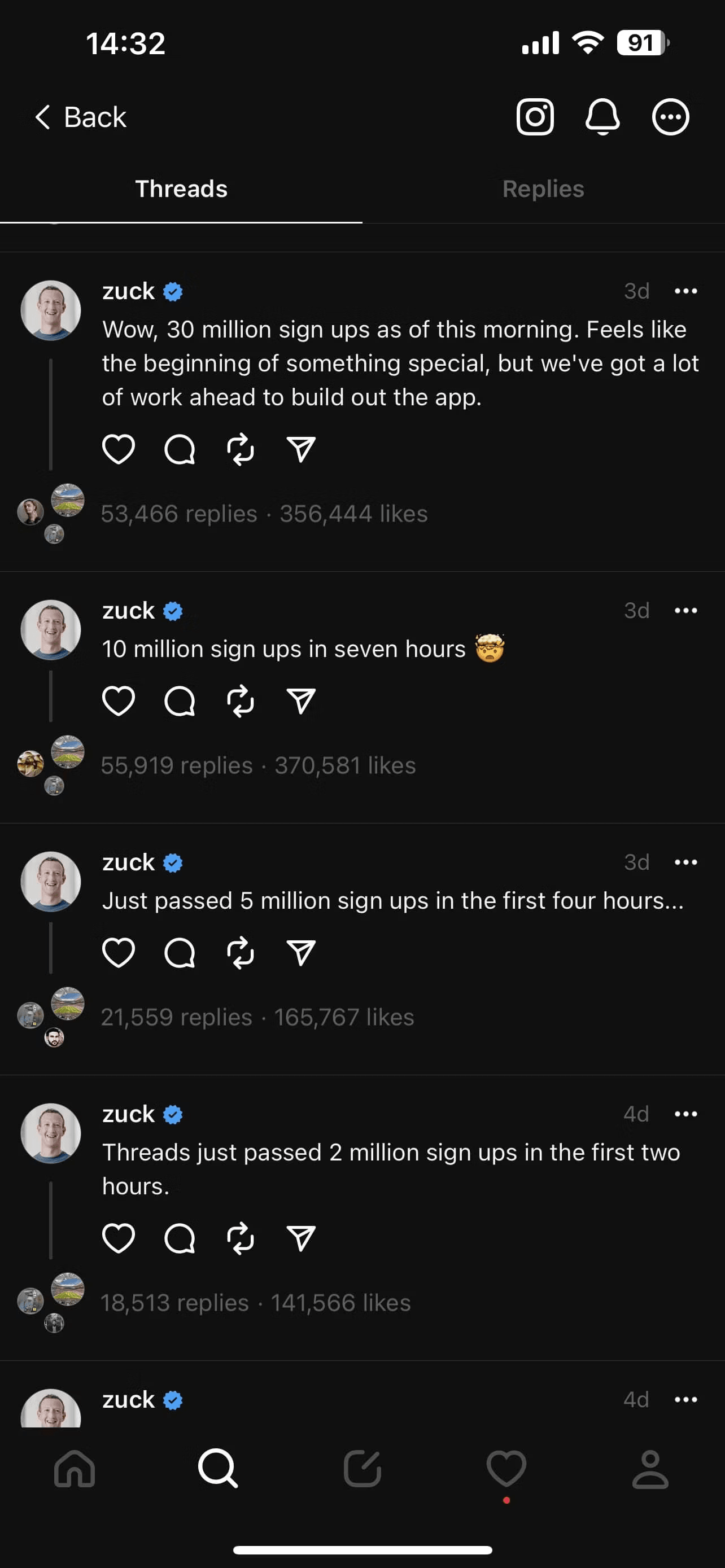Select the Threads tab
The width and height of the screenshot is (725, 1568).
point(181,189)
